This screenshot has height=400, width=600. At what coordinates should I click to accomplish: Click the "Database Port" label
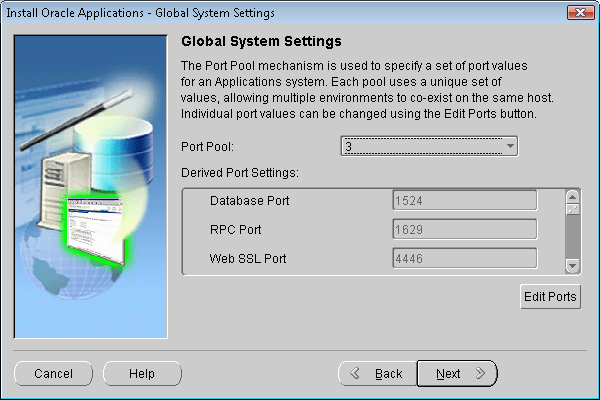point(249,201)
